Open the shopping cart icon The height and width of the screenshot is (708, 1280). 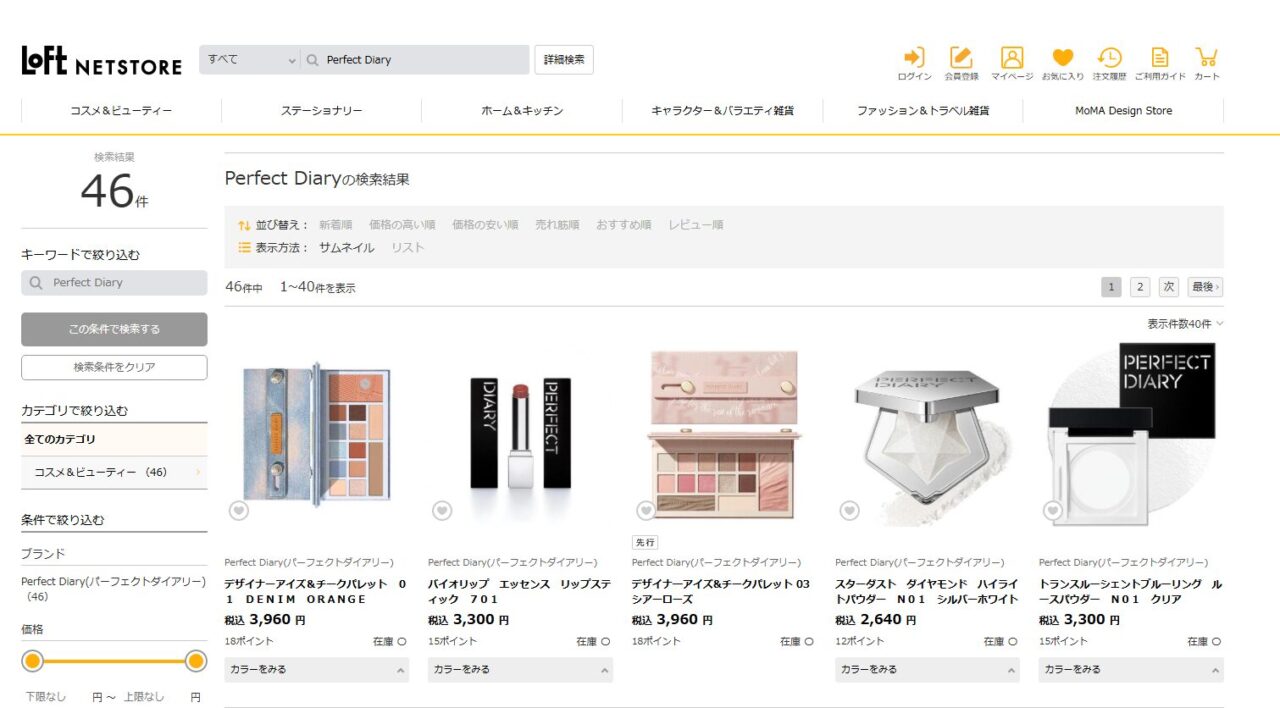tap(1207, 58)
